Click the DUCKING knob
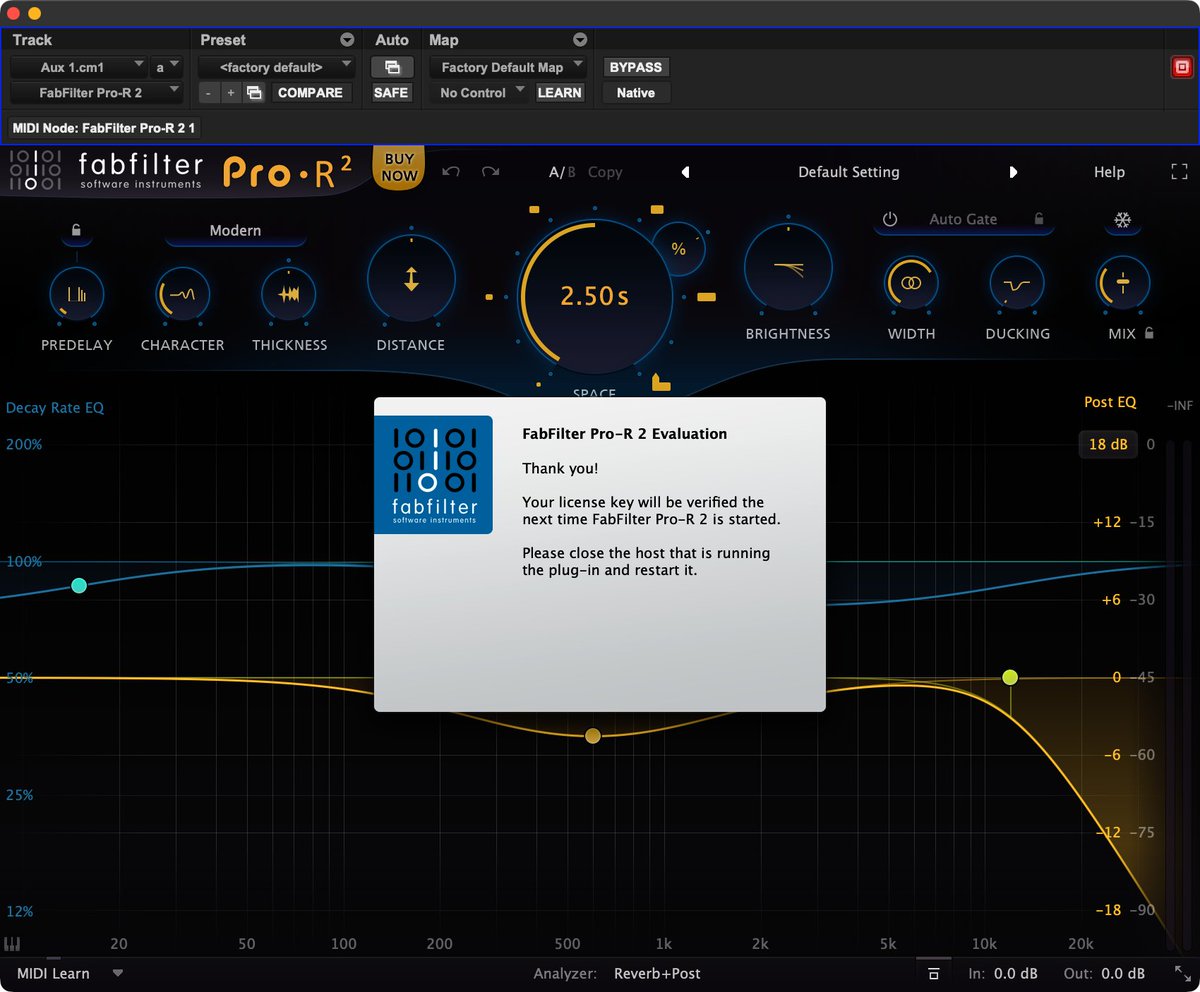This screenshot has height=992, width=1200. point(1017,284)
